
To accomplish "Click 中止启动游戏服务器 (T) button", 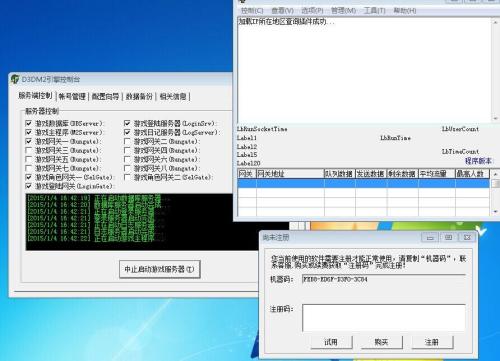I will pyautogui.click(x=160, y=269).
